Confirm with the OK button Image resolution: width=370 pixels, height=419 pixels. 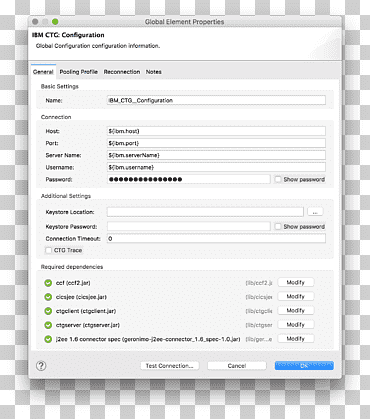(304, 366)
